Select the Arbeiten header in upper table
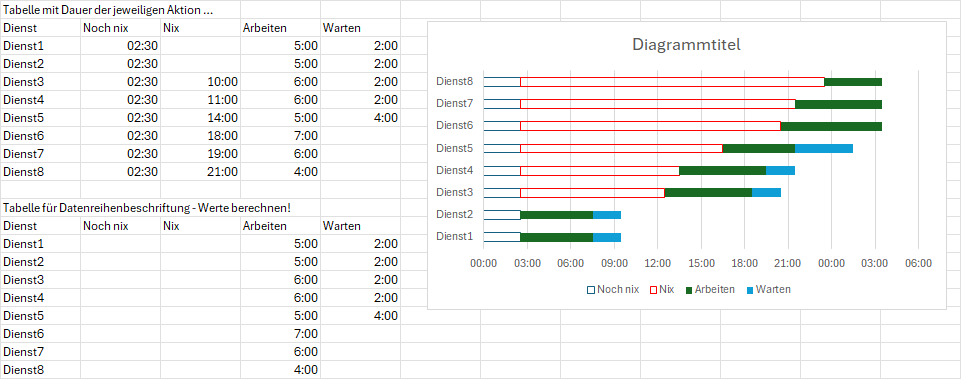Screen dimensions: 961x379 [x=280, y=28]
